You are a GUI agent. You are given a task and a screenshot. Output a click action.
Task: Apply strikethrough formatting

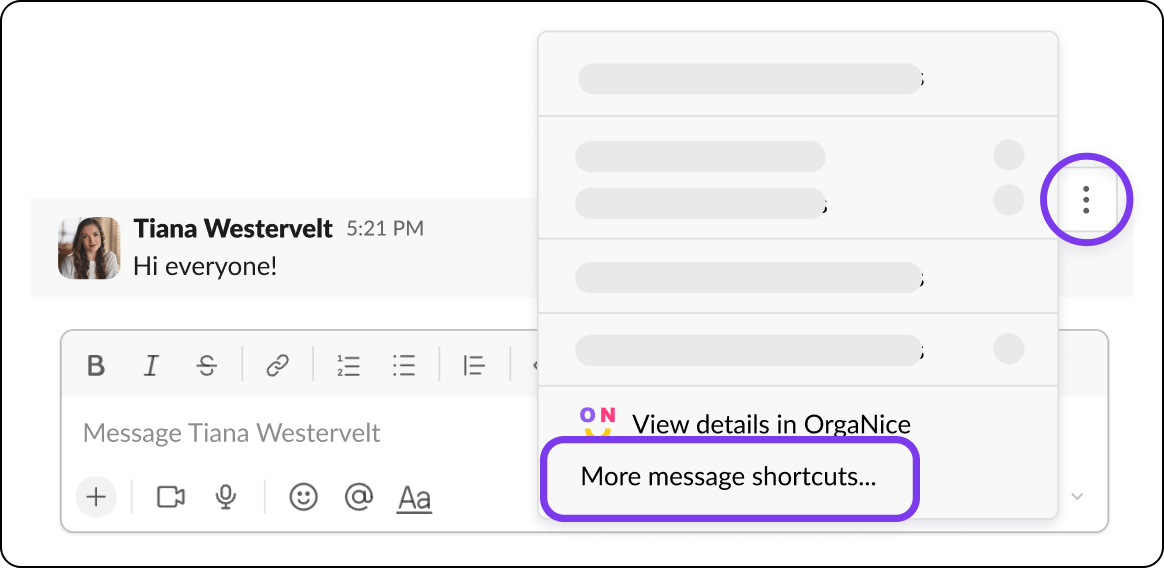point(206,365)
